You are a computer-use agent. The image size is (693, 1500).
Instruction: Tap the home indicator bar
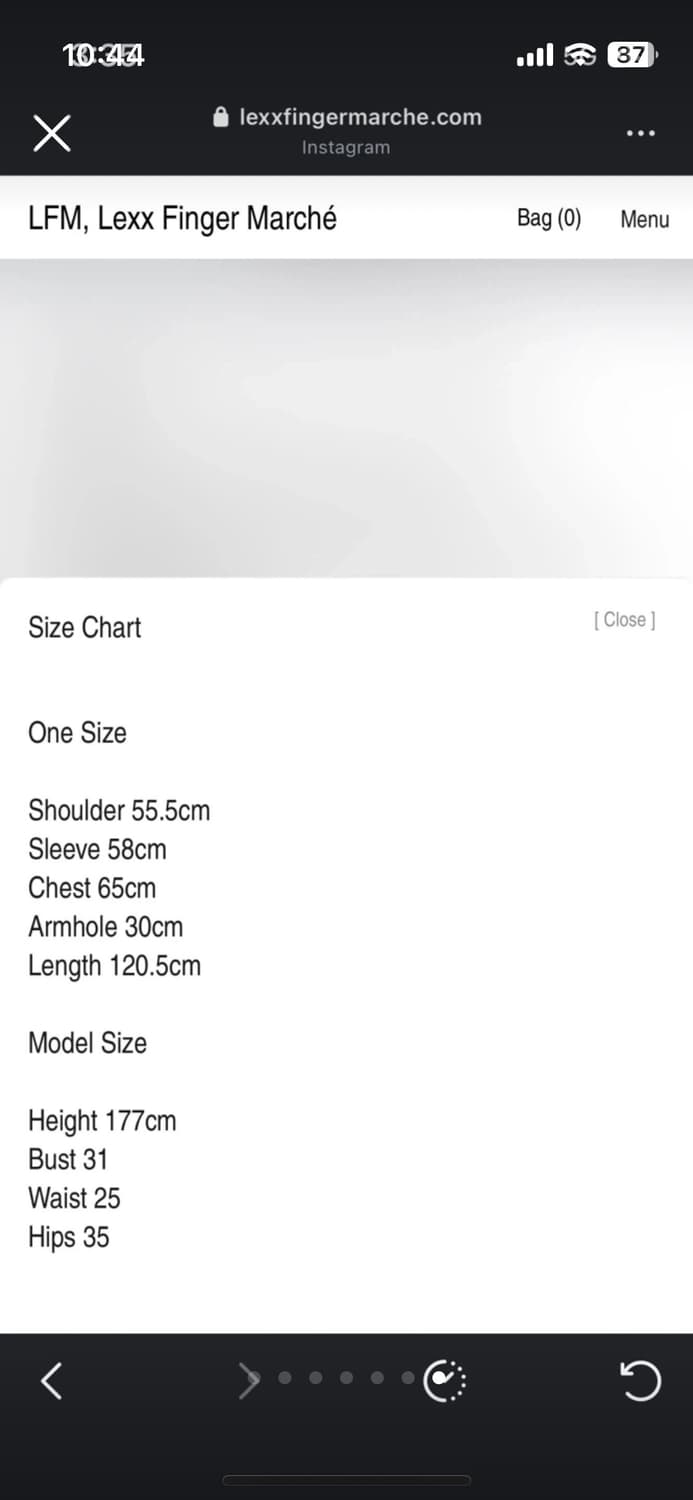click(x=346, y=1480)
